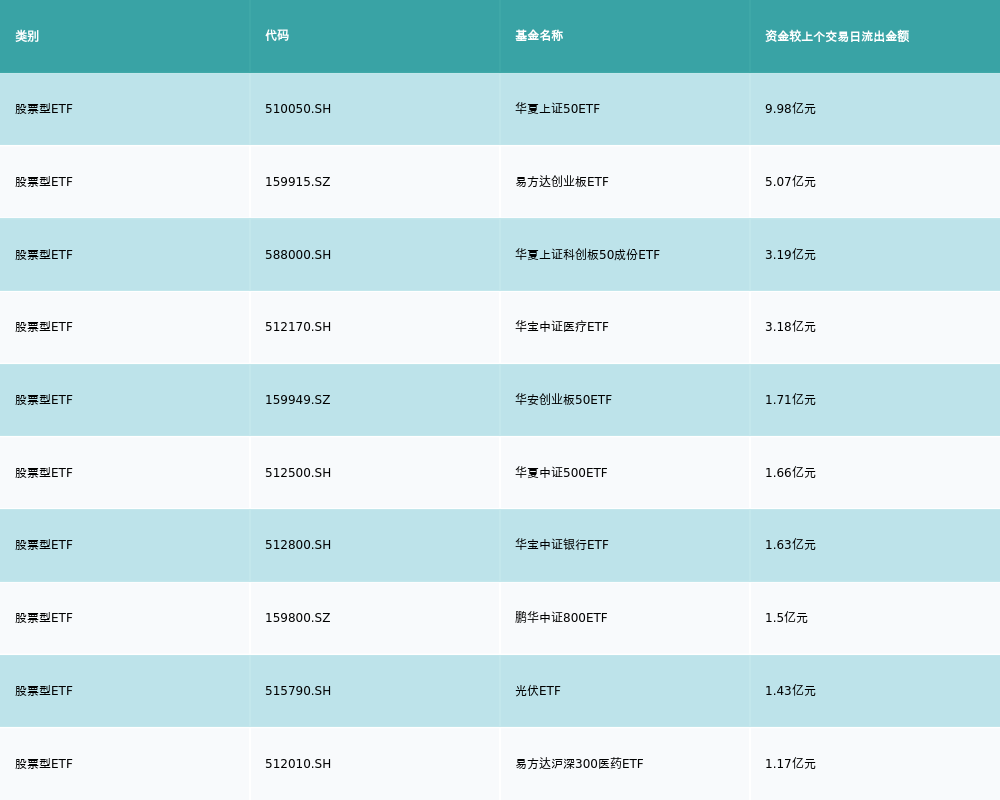Select code cell 510050.SH
The height and width of the screenshot is (800, 1000).
pyautogui.click(x=298, y=109)
